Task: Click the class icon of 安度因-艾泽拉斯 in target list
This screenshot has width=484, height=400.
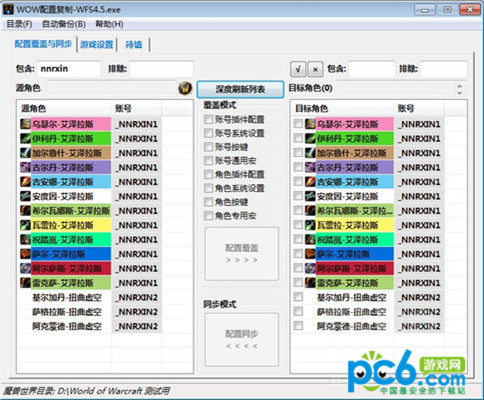Action: [x=310, y=196]
